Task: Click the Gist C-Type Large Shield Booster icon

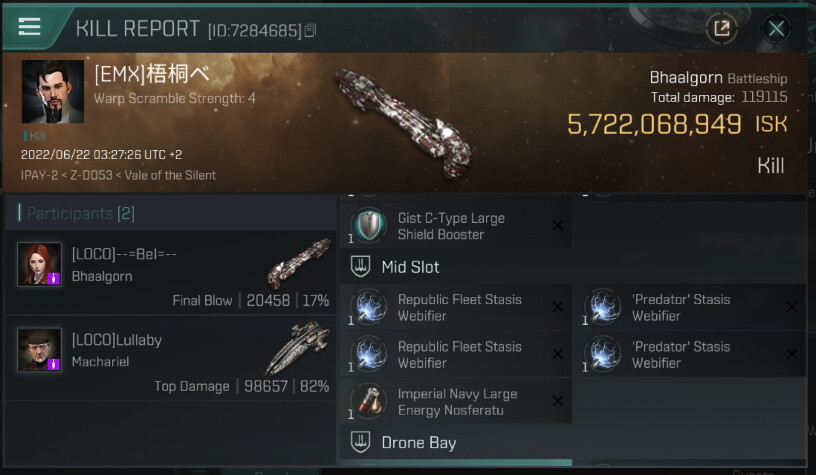Action: 371,226
